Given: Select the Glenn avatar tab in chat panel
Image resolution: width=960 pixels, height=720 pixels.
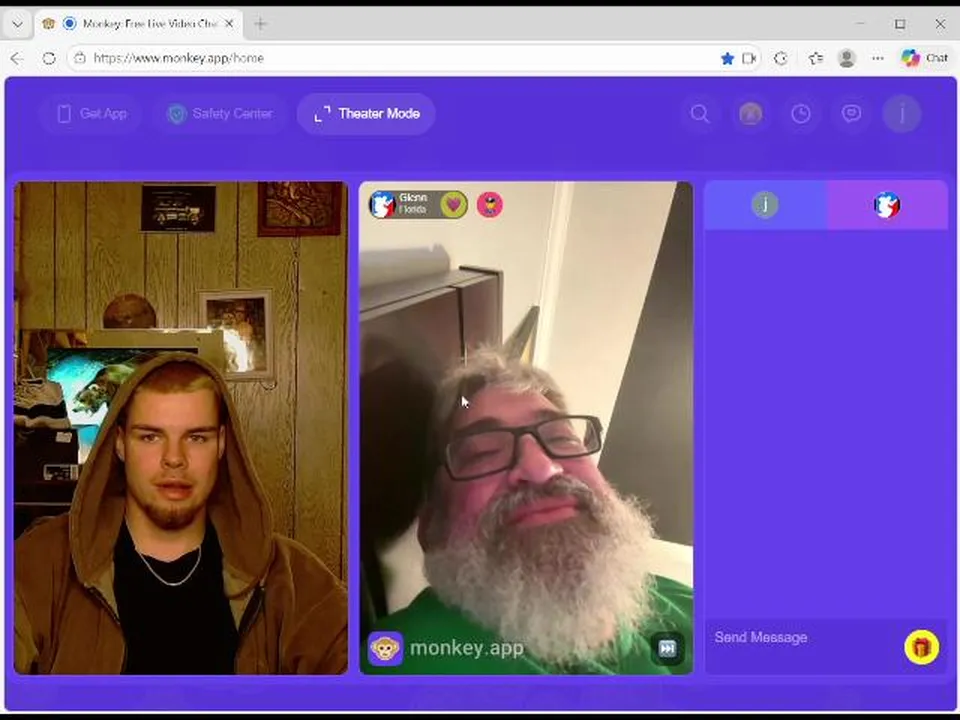Looking at the screenshot, I should click(887, 204).
